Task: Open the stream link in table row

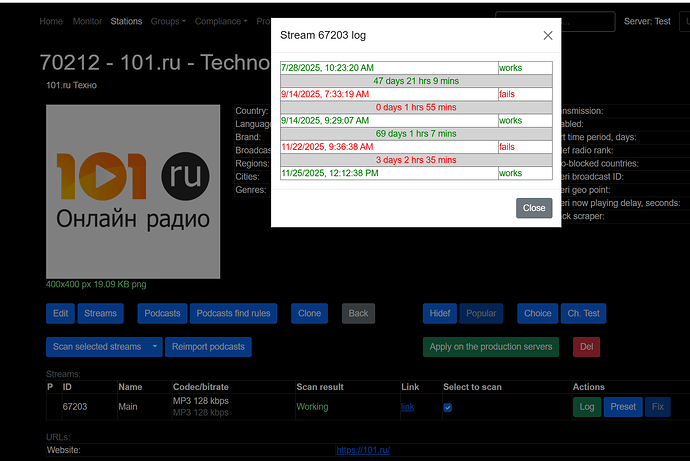Action: (407, 407)
